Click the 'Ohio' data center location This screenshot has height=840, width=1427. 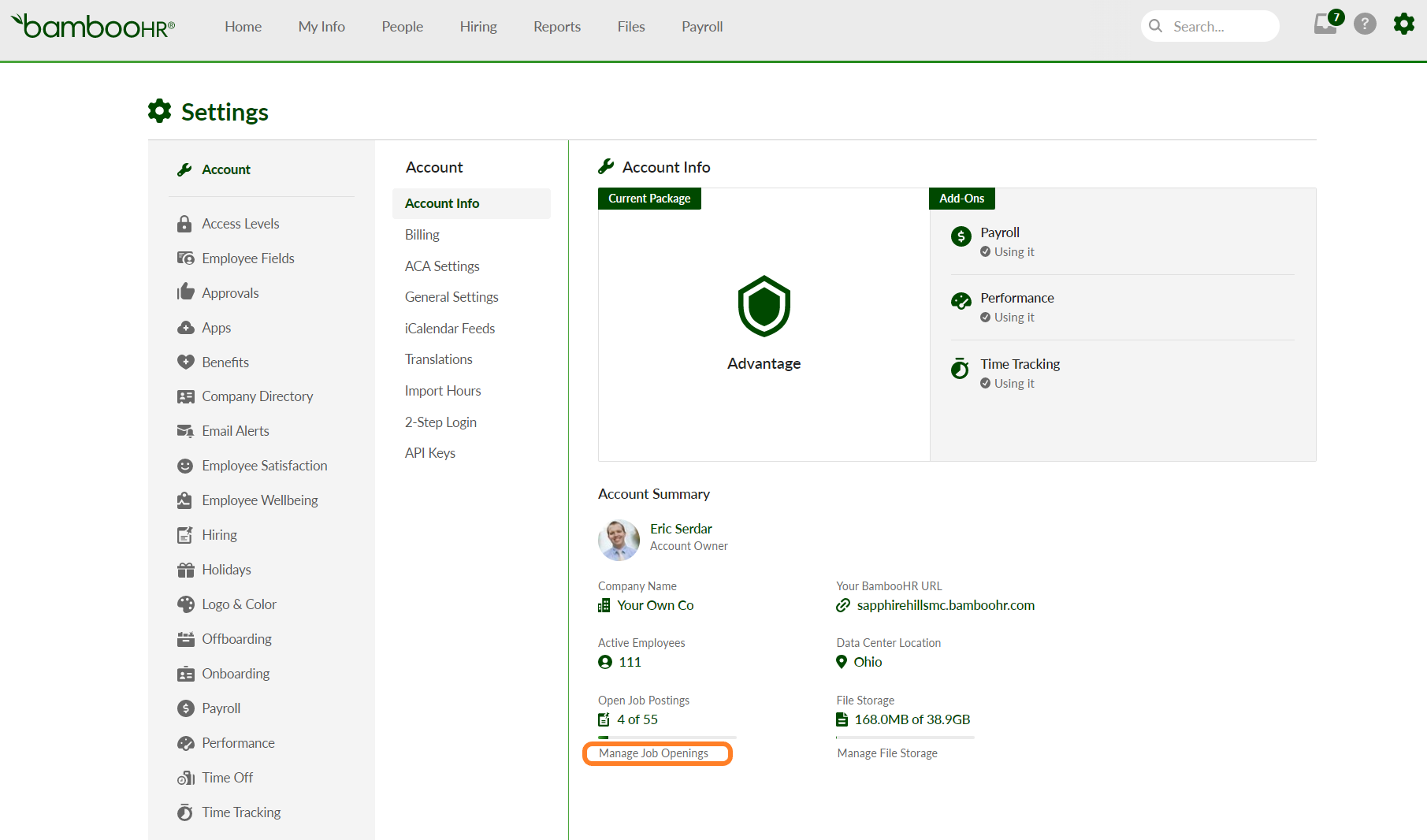868,662
